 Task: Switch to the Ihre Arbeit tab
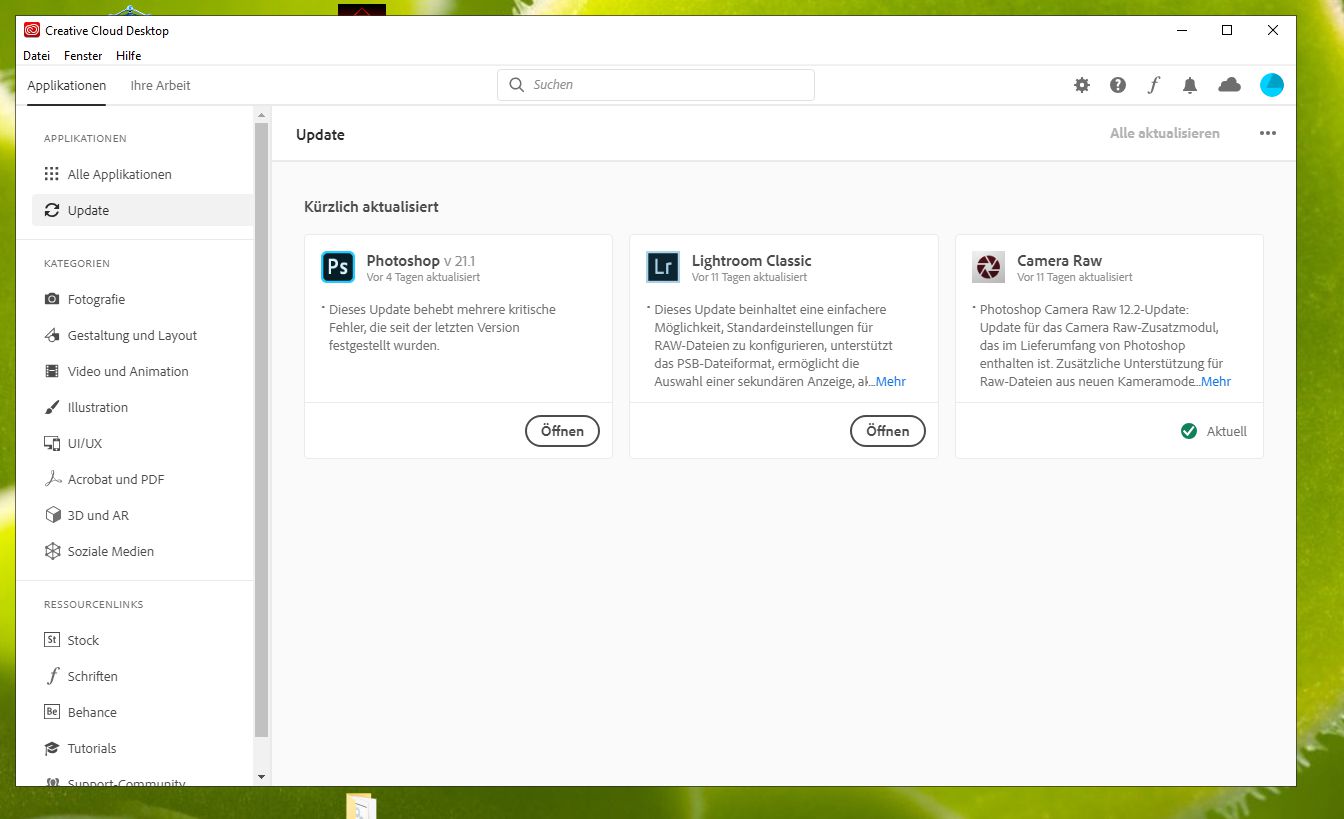[x=160, y=86]
